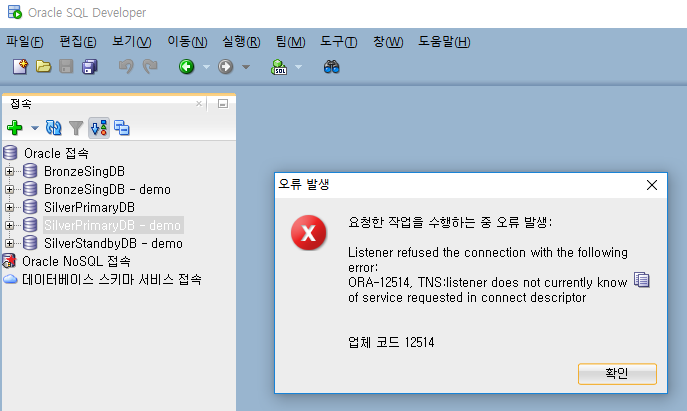Viewport: 687px width, 411px height.
Task: Open the 보기(V) menu
Action: pyautogui.click(x=131, y=42)
